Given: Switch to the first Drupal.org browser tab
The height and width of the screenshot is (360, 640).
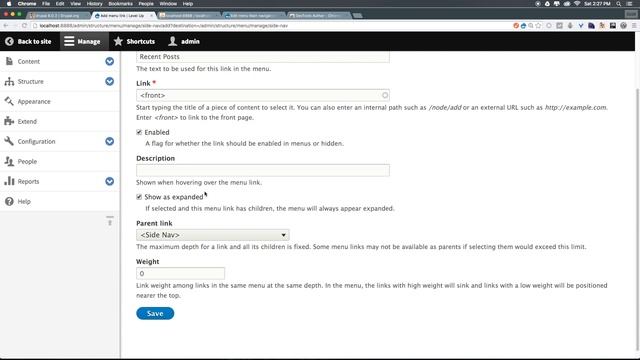Looking at the screenshot, I should 59,16.
